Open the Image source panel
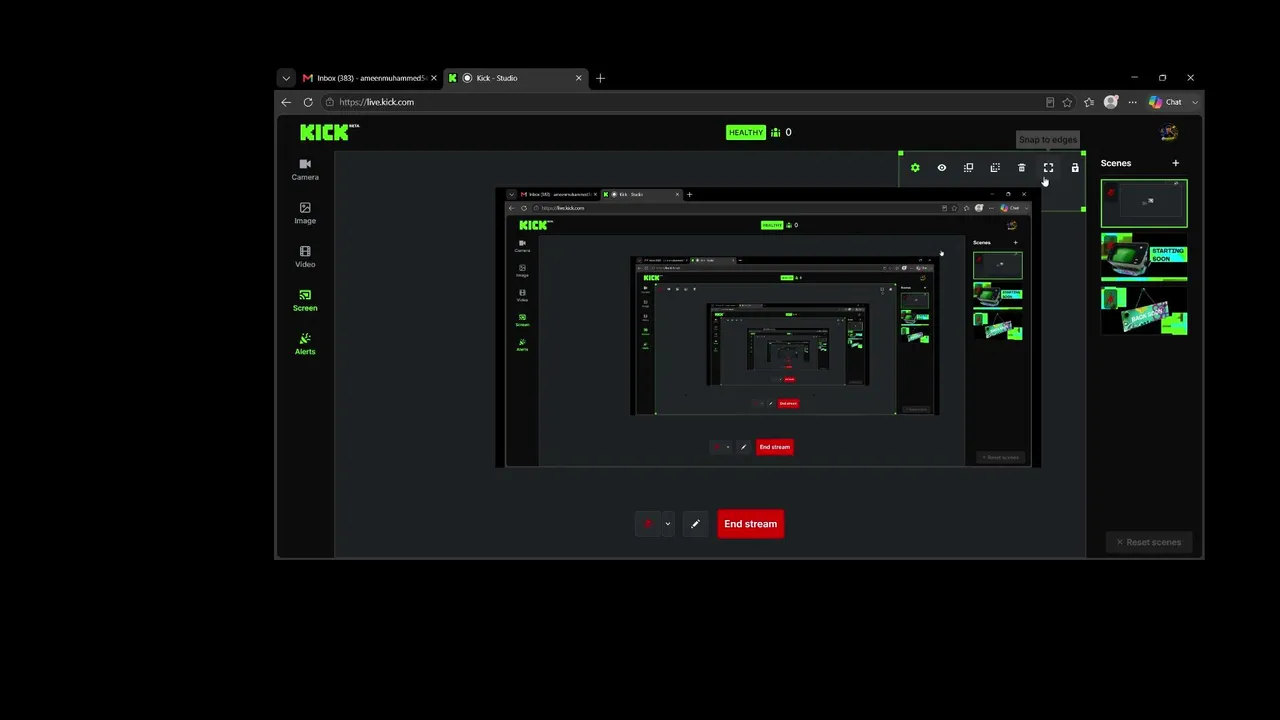1280x720 pixels. [305, 213]
